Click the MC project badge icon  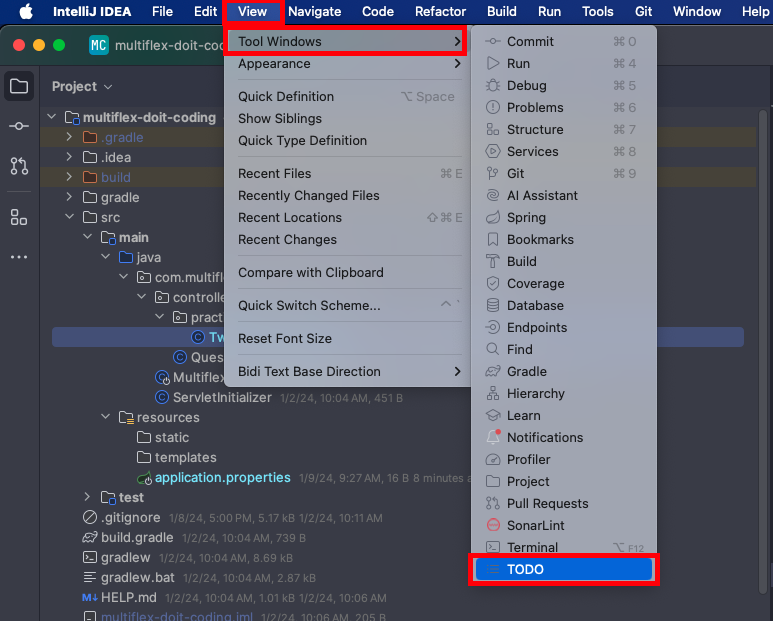click(x=99, y=45)
